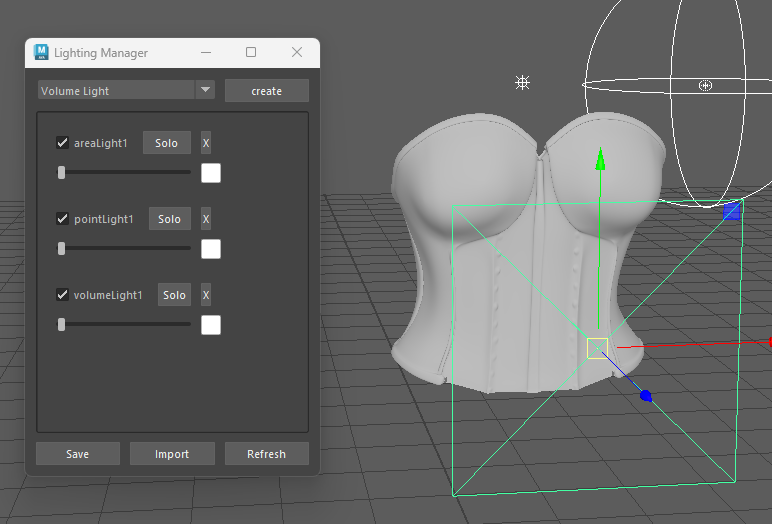772x524 pixels.
Task: Remove volumeLight1 using its X button
Action: (206, 295)
